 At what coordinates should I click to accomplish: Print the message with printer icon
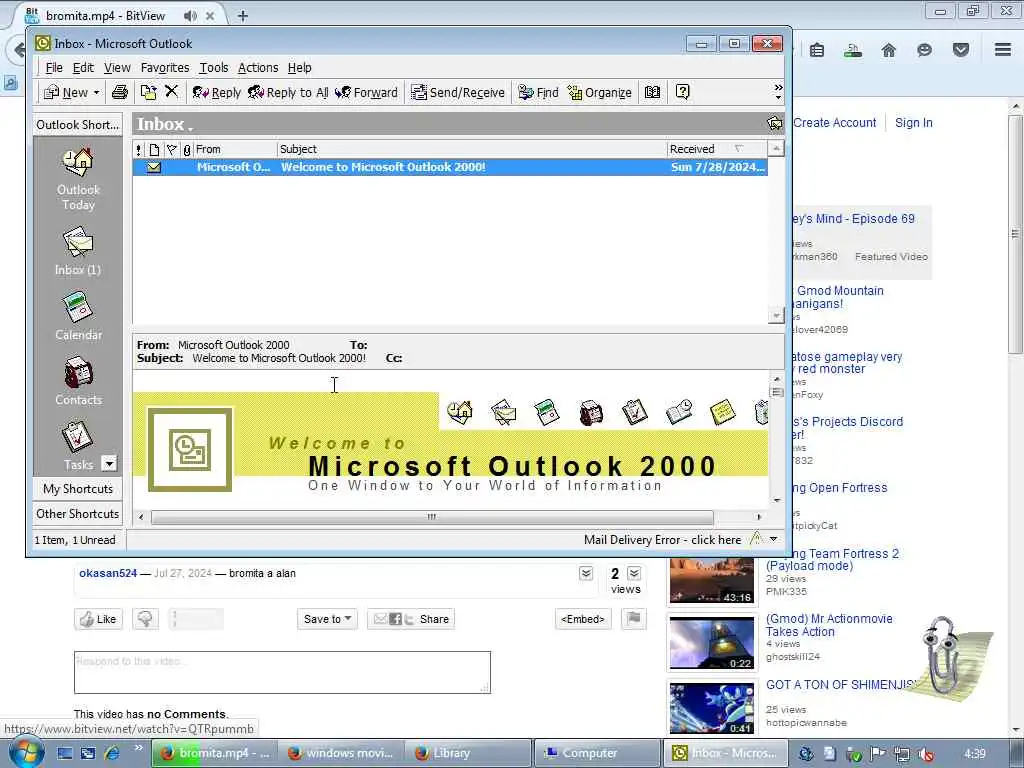pyautogui.click(x=120, y=92)
